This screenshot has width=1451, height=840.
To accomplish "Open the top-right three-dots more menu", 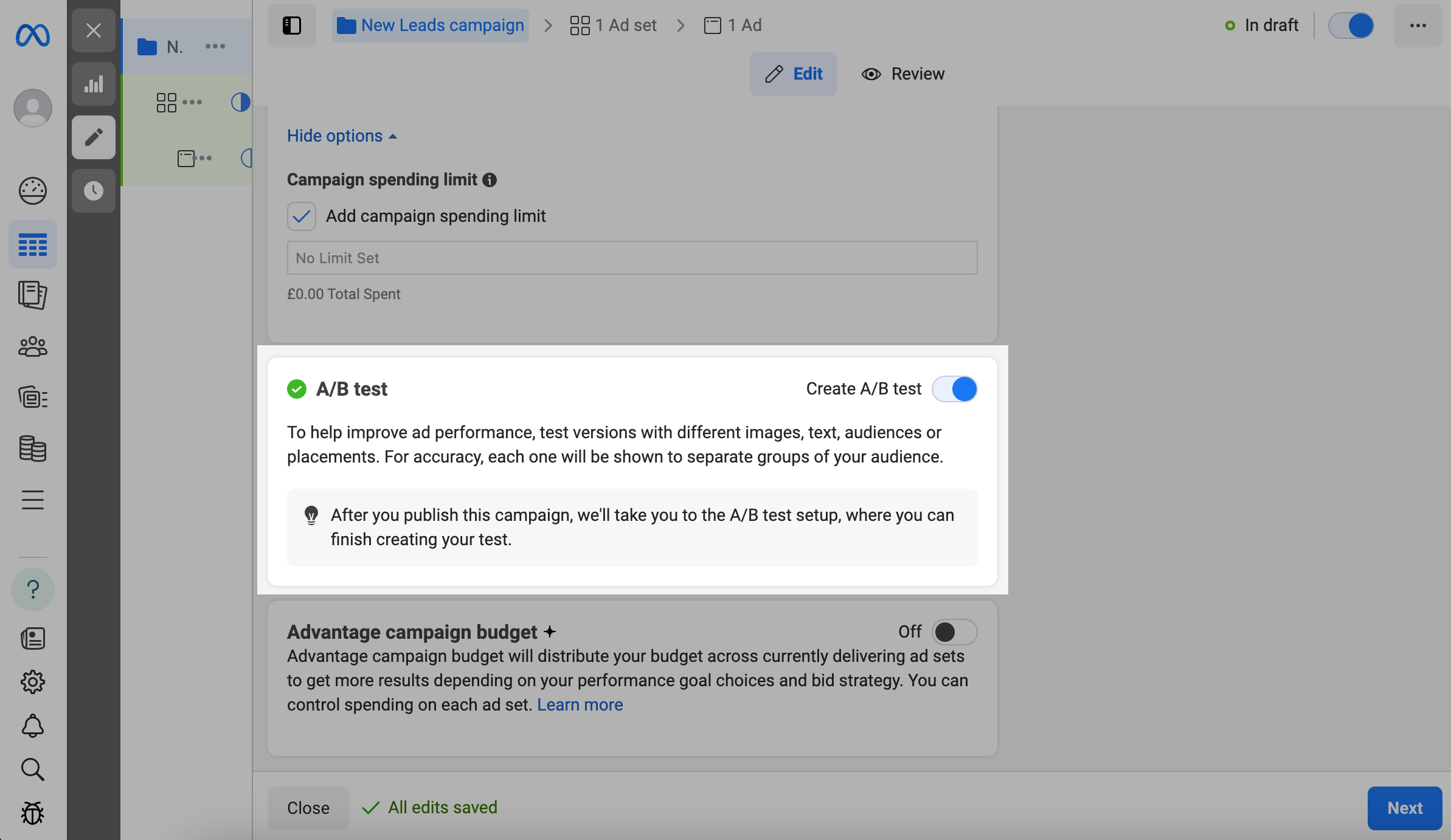I will [1418, 26].
